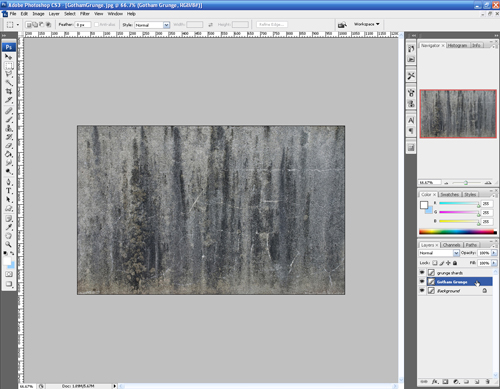Swap foreground and background colors in the toolbox
Viewport: 500px width, 389px height.
click(12, 253)
